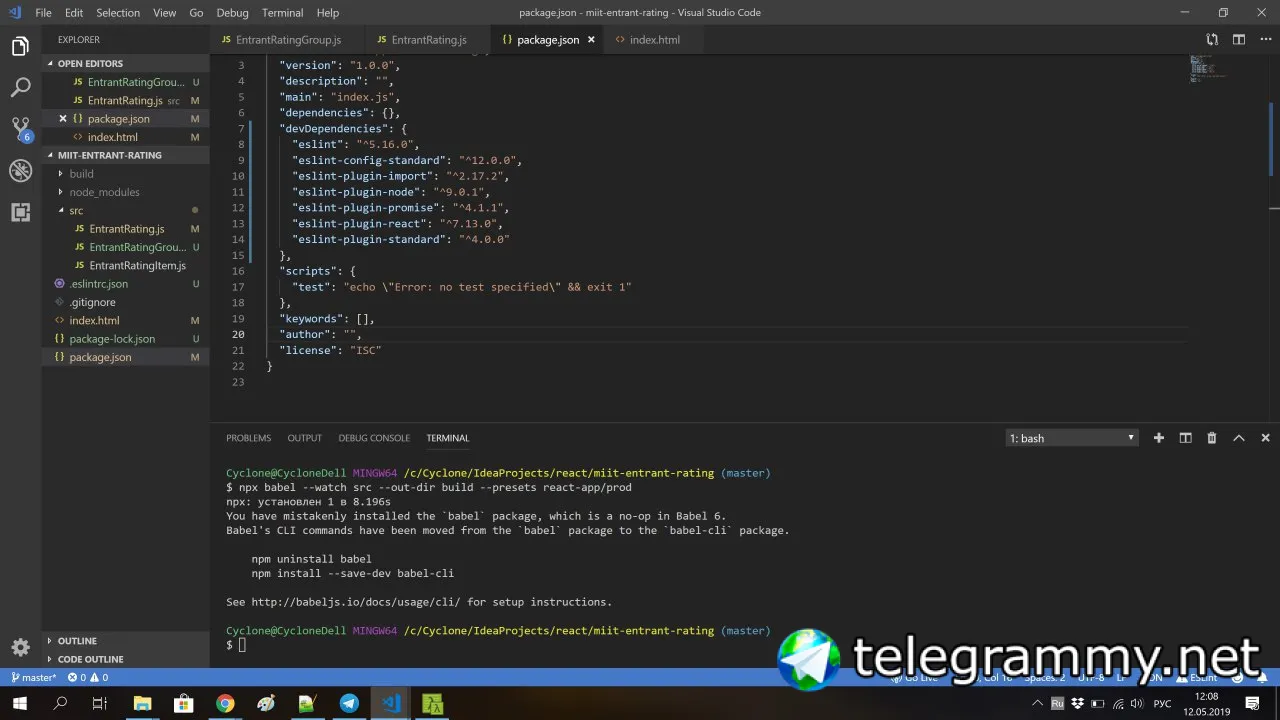The image size is (1280, 720).
Task: Open Task View on taskbar
Action: point(99,704)
